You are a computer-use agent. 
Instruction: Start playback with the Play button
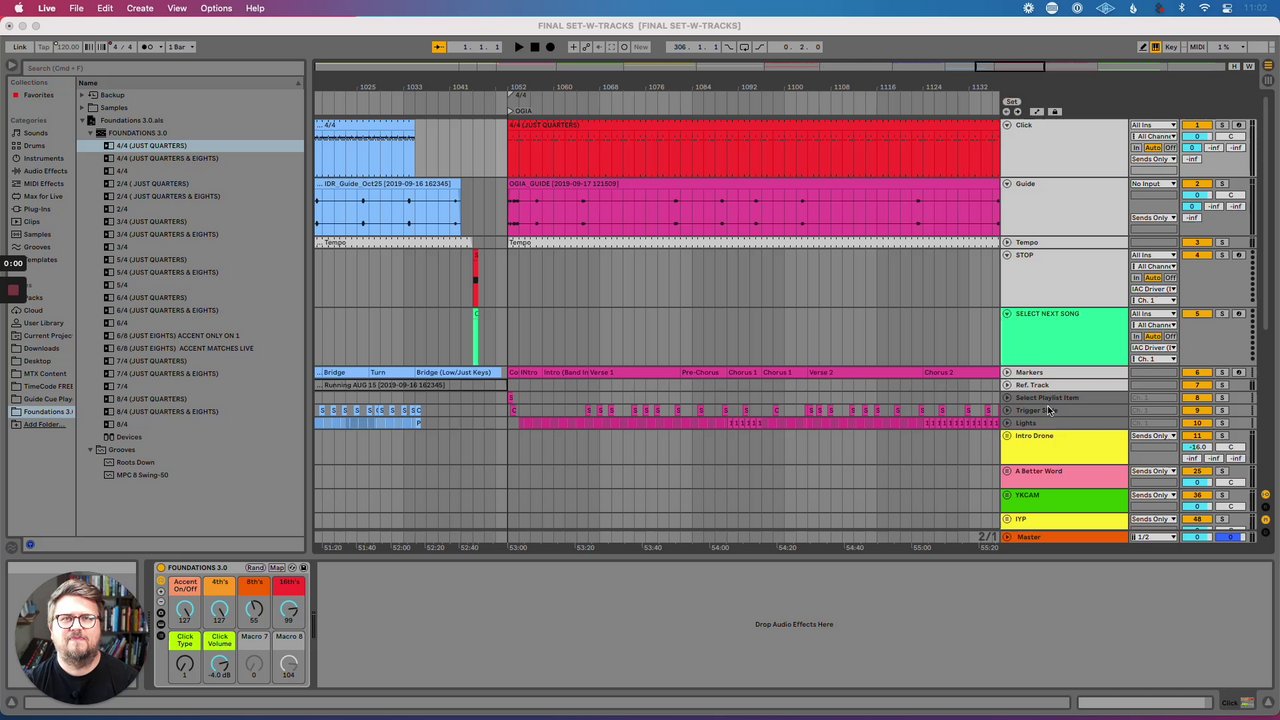(x=518, y=47)
